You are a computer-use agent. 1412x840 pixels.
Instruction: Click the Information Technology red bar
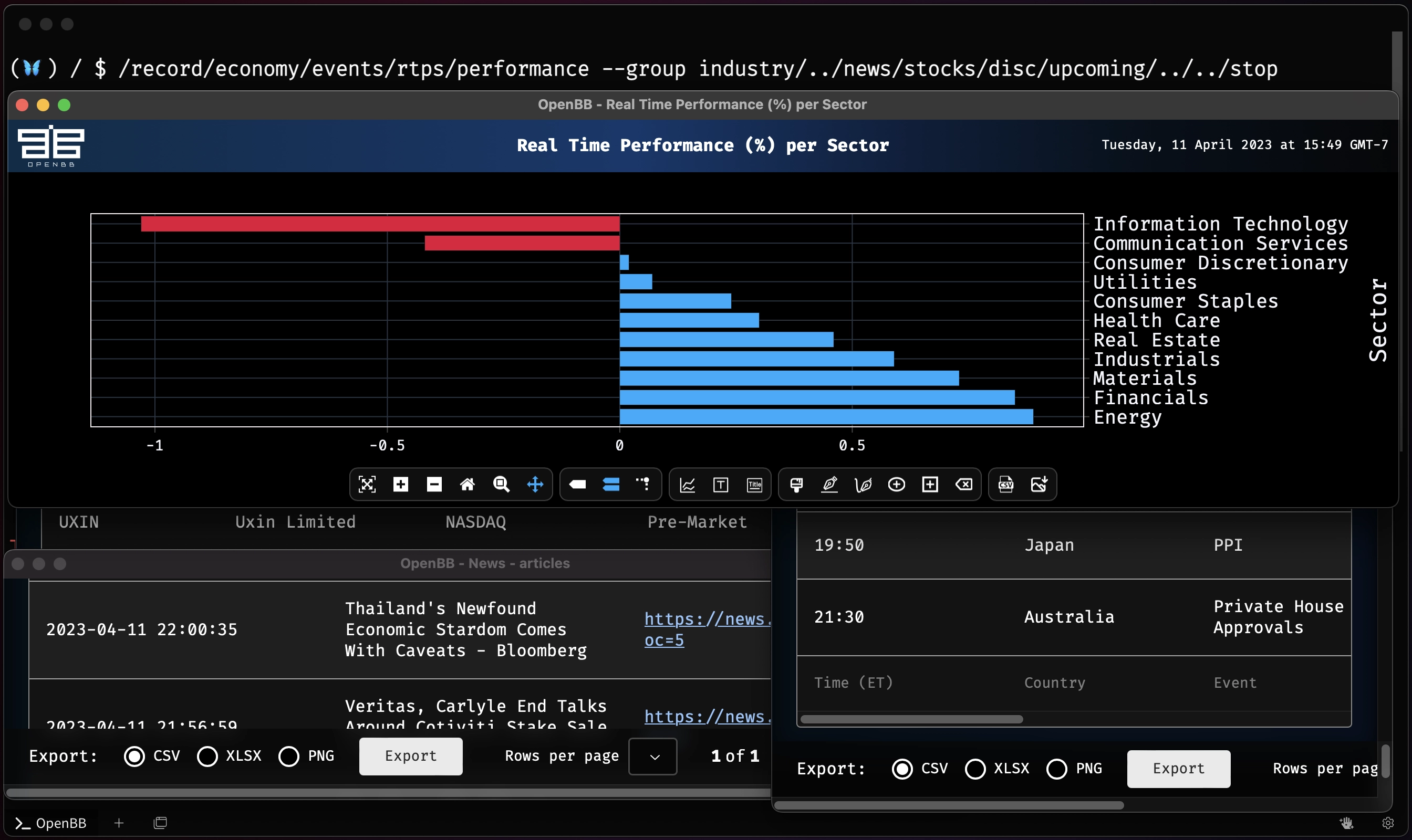(x=380, y=224)
